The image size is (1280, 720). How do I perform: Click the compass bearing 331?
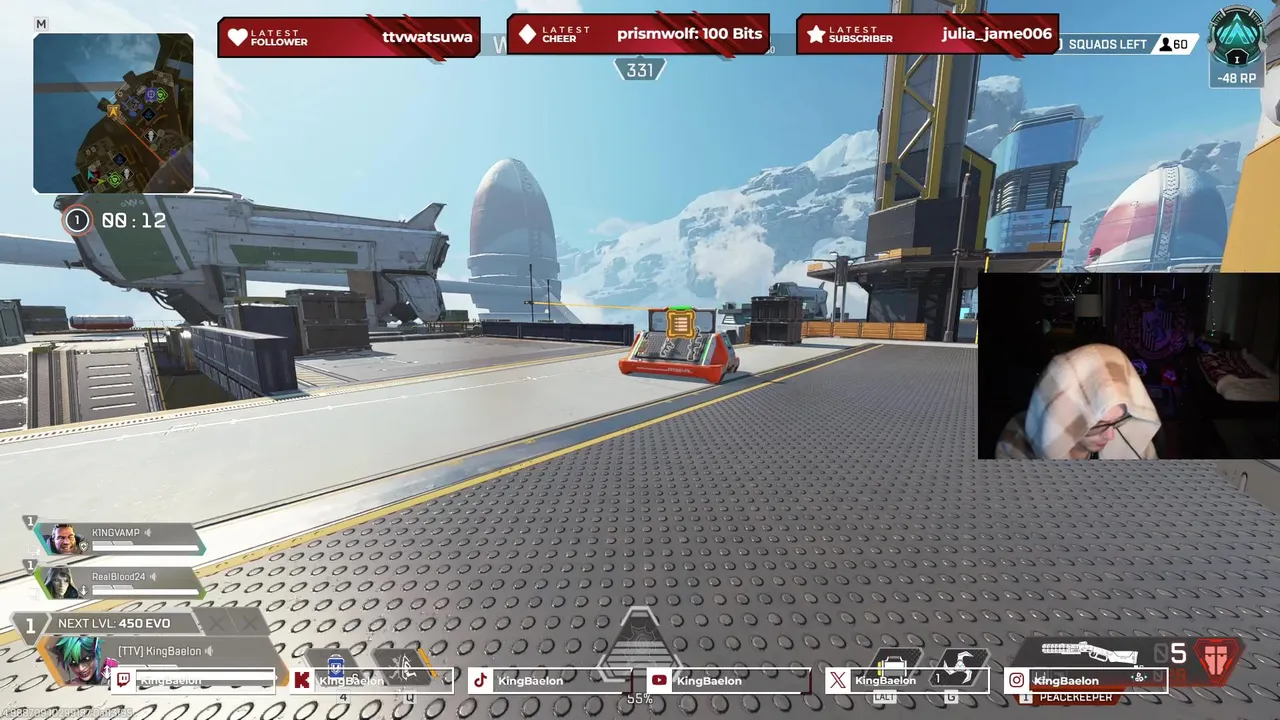click(640, 70)
